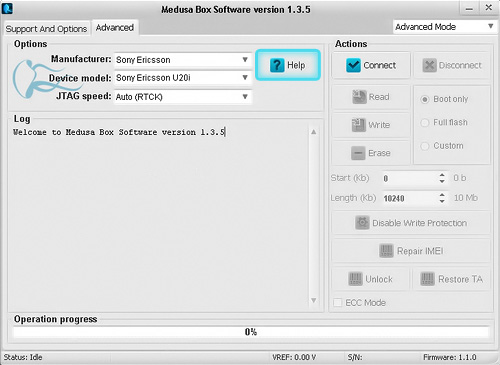Click the 10 Mb length size label
This screenshot has width=500, height=365.
point(466,198)
